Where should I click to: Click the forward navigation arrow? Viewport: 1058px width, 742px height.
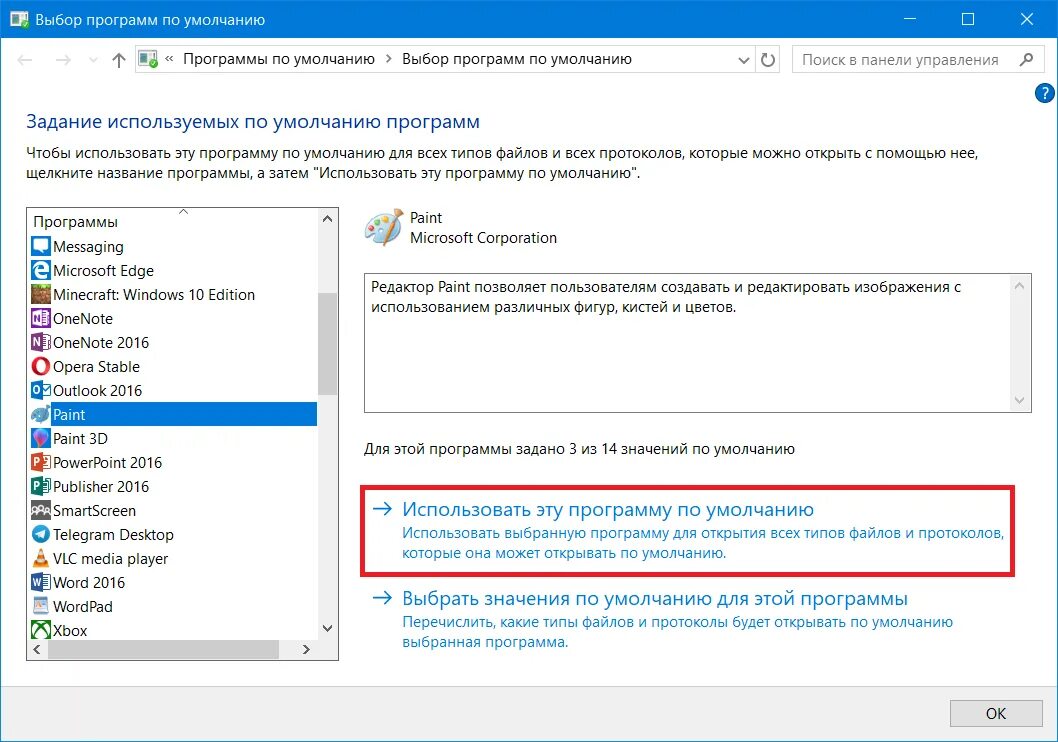coord(63,60)
